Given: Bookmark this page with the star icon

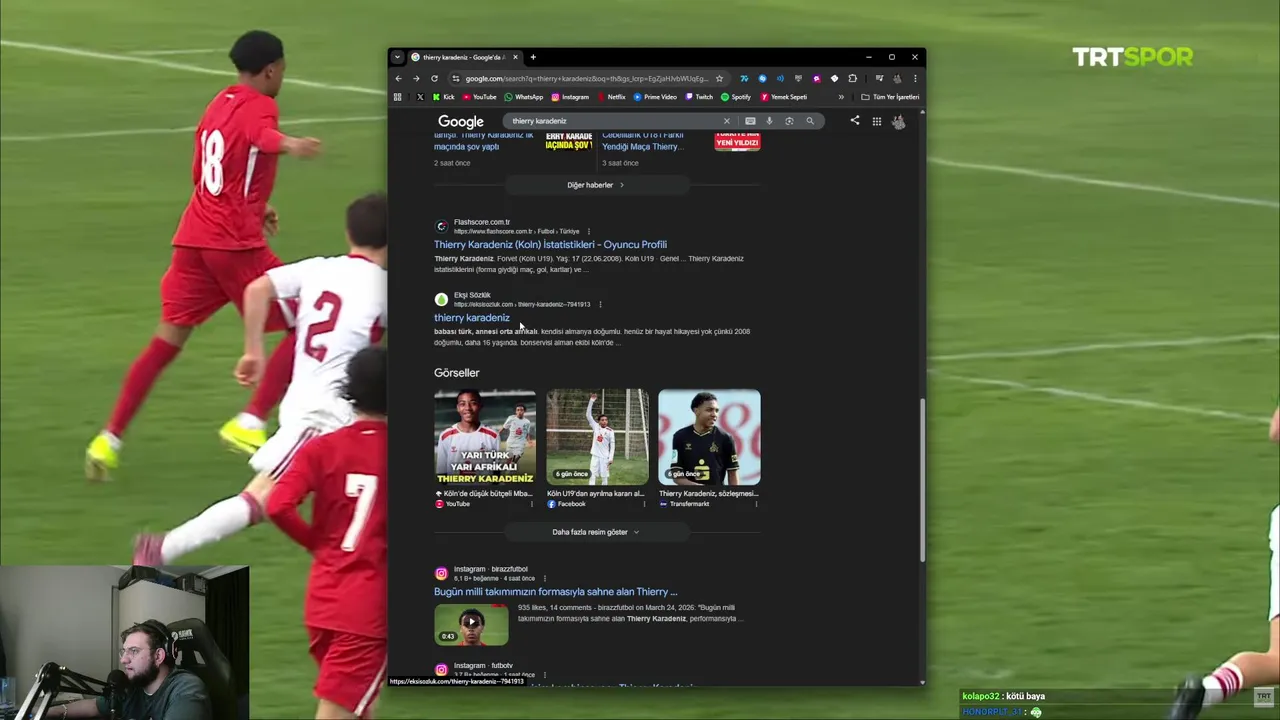Looking at the screenshot, I should [719, 78].
